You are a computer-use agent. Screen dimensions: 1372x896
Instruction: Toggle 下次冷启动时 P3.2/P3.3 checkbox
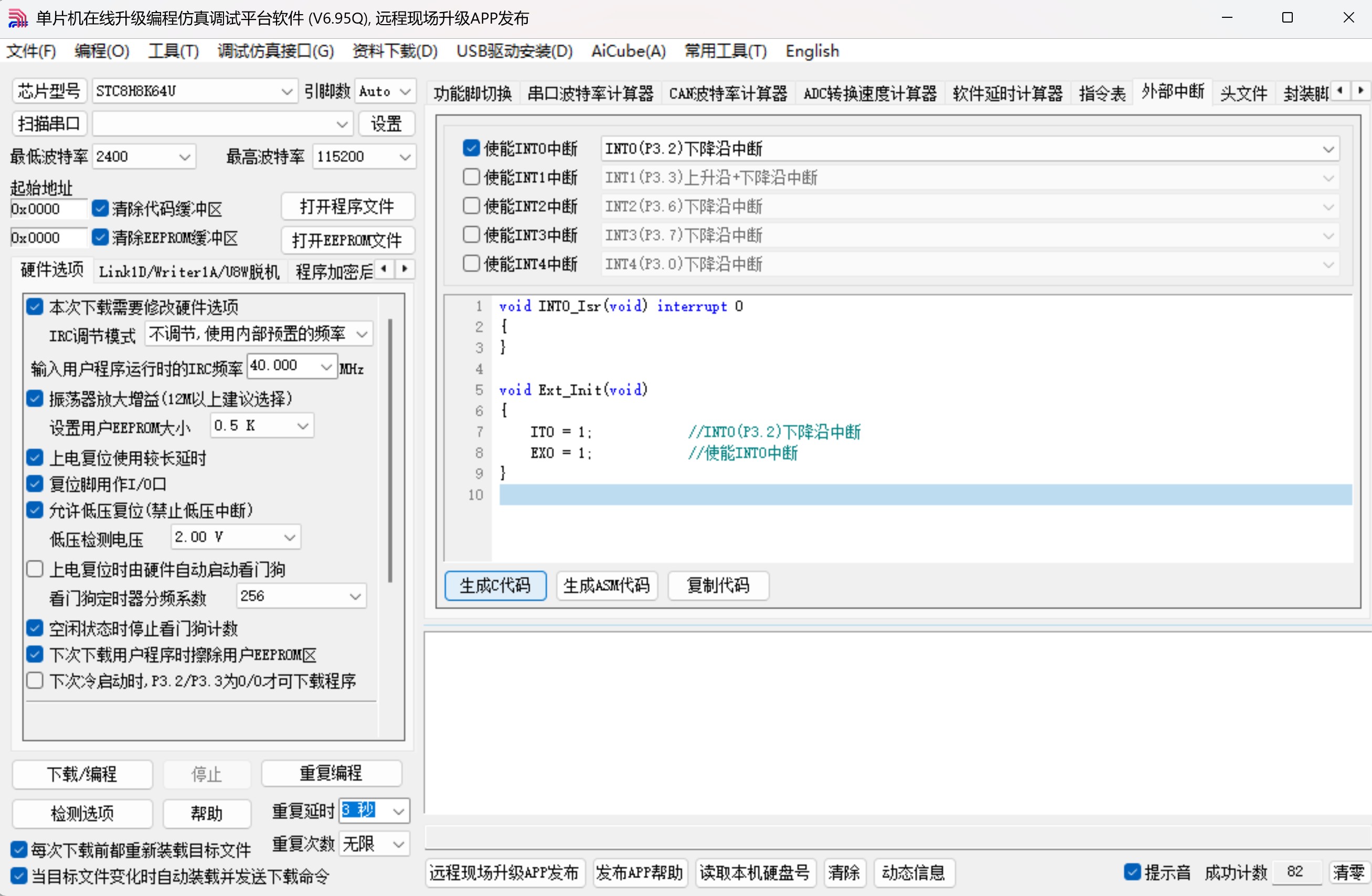35,680
